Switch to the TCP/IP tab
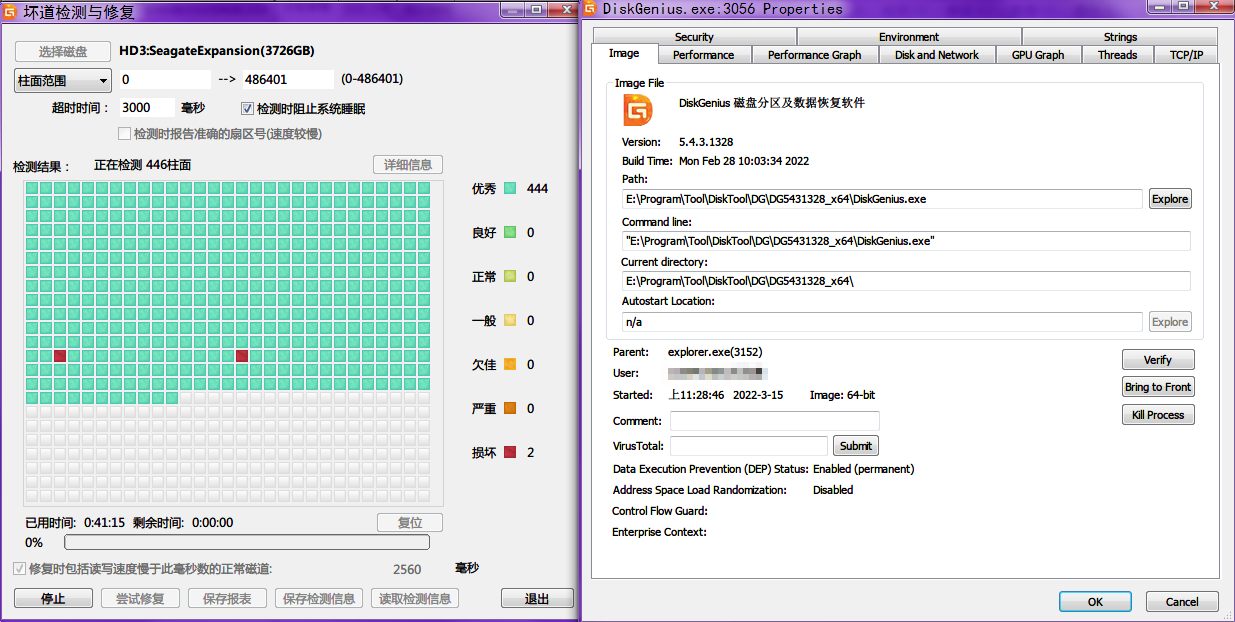The height and width of the screenshot is (622, 1235). [1186, 55]
